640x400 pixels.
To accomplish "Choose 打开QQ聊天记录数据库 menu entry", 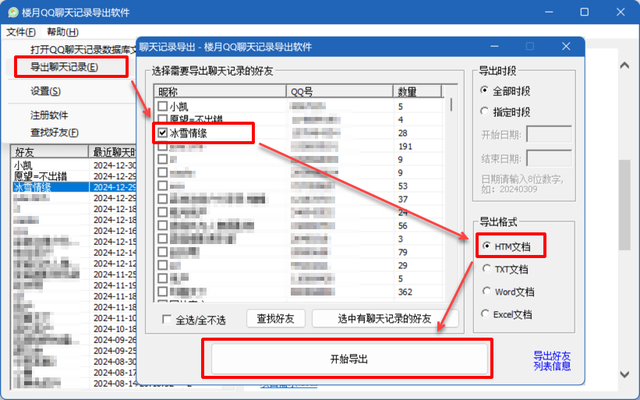I will click(83, 49).
